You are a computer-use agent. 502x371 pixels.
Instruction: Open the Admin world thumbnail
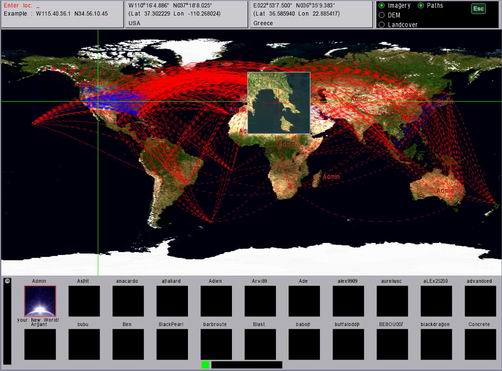pos(40,301)
